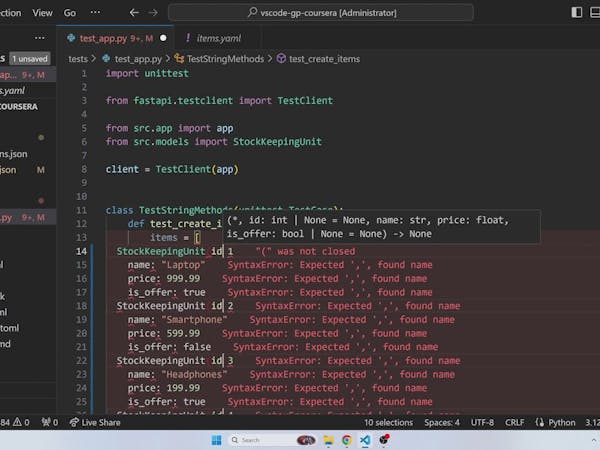Image resolution: width=600 pixels, height=450 pixels.
Task: Click line number 14 in the gutter
Action: [x=81, y=251]
